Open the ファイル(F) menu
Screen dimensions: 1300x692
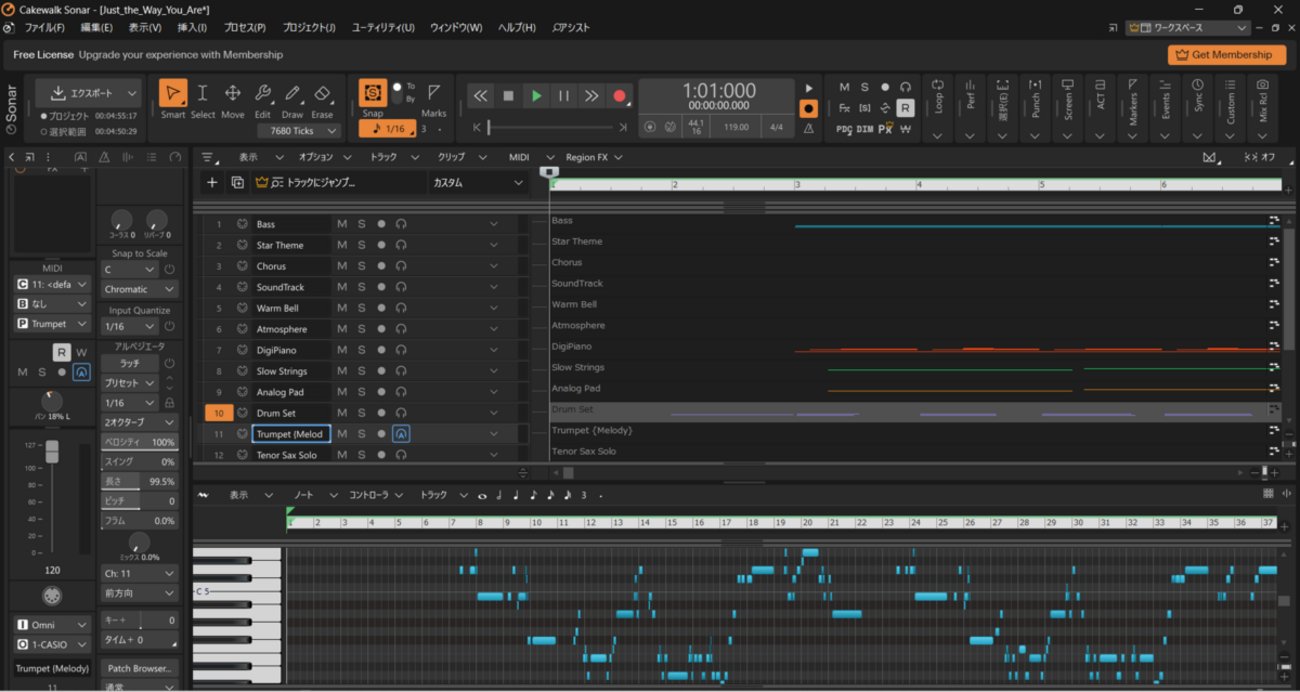44,28
